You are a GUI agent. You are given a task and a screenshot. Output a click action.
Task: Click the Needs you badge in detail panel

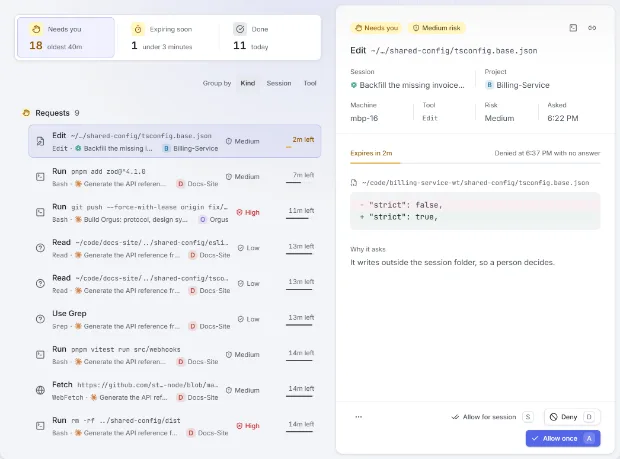point(376,28)
